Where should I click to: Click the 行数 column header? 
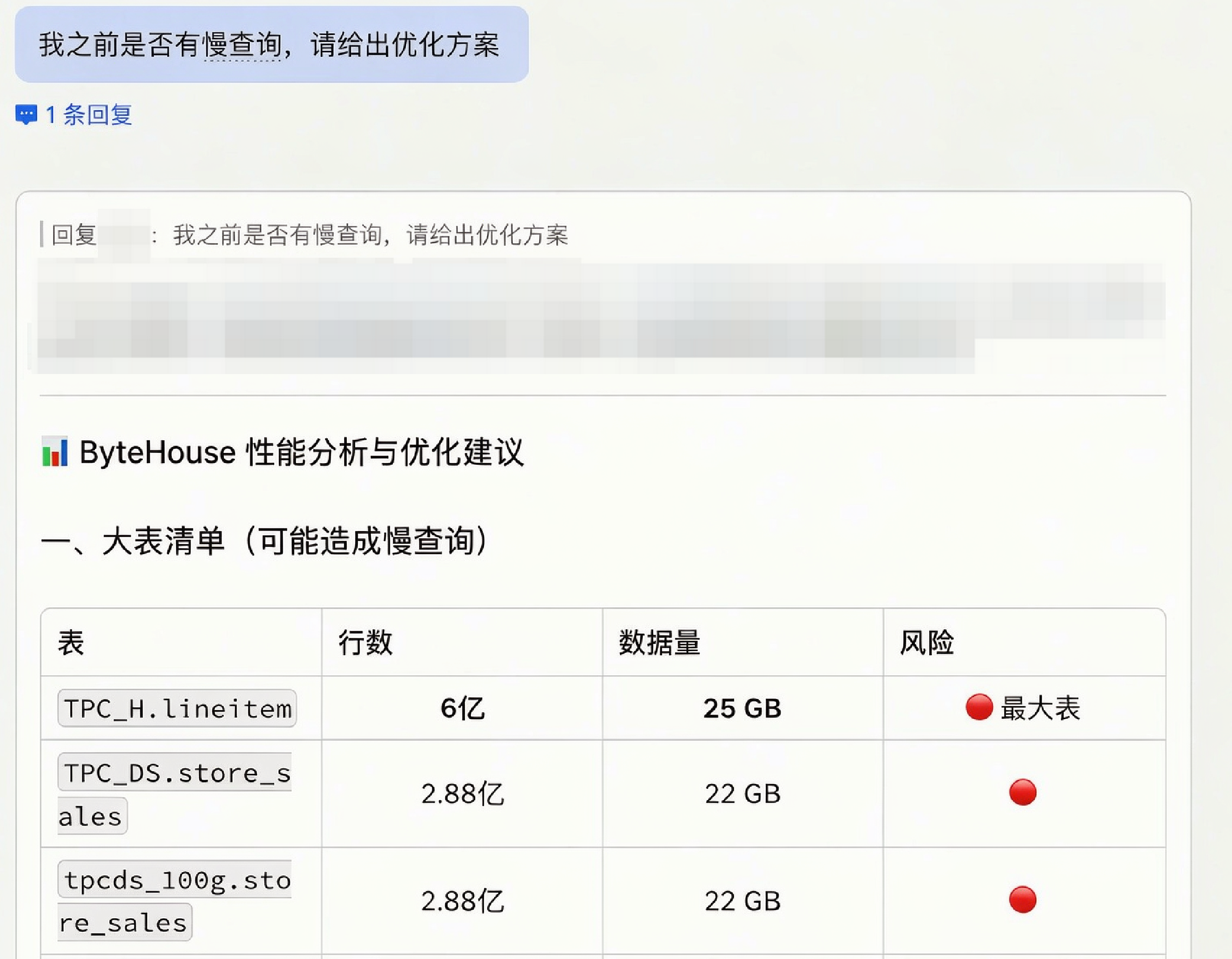coord(365,643)
